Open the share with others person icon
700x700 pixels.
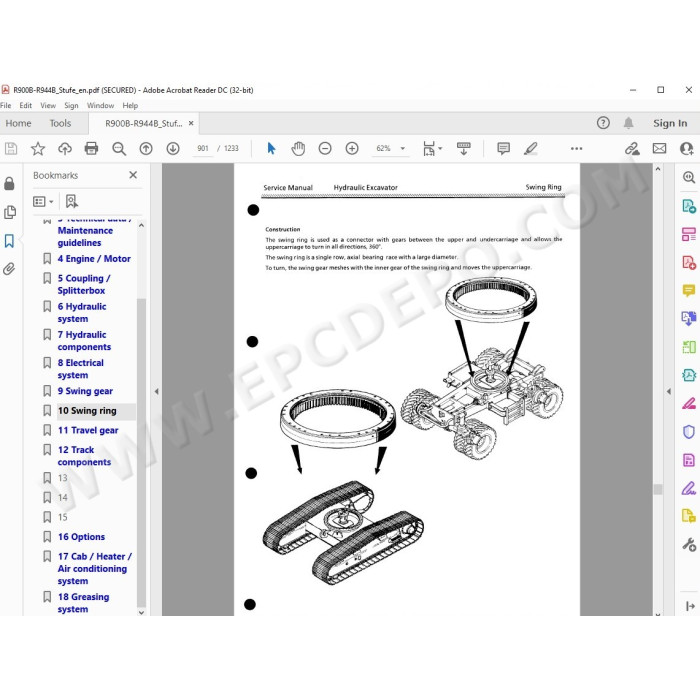(687, 148)
